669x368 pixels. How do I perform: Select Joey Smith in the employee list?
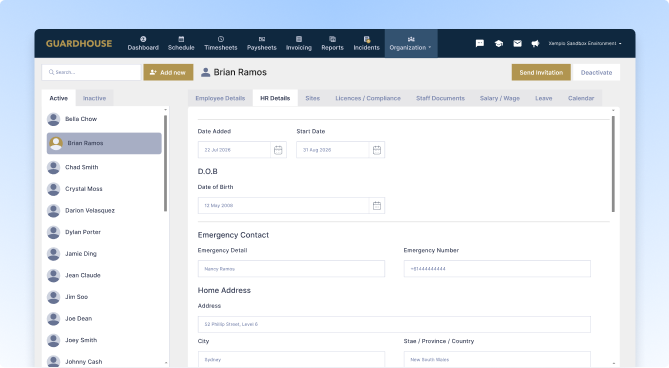click(104, 340)
